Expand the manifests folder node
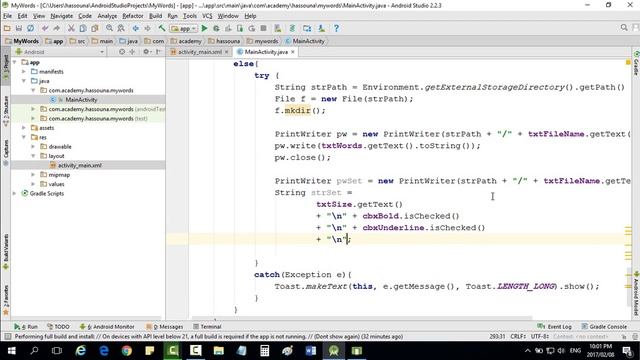This screenshot has width=640, height=360. coord(24,71)
